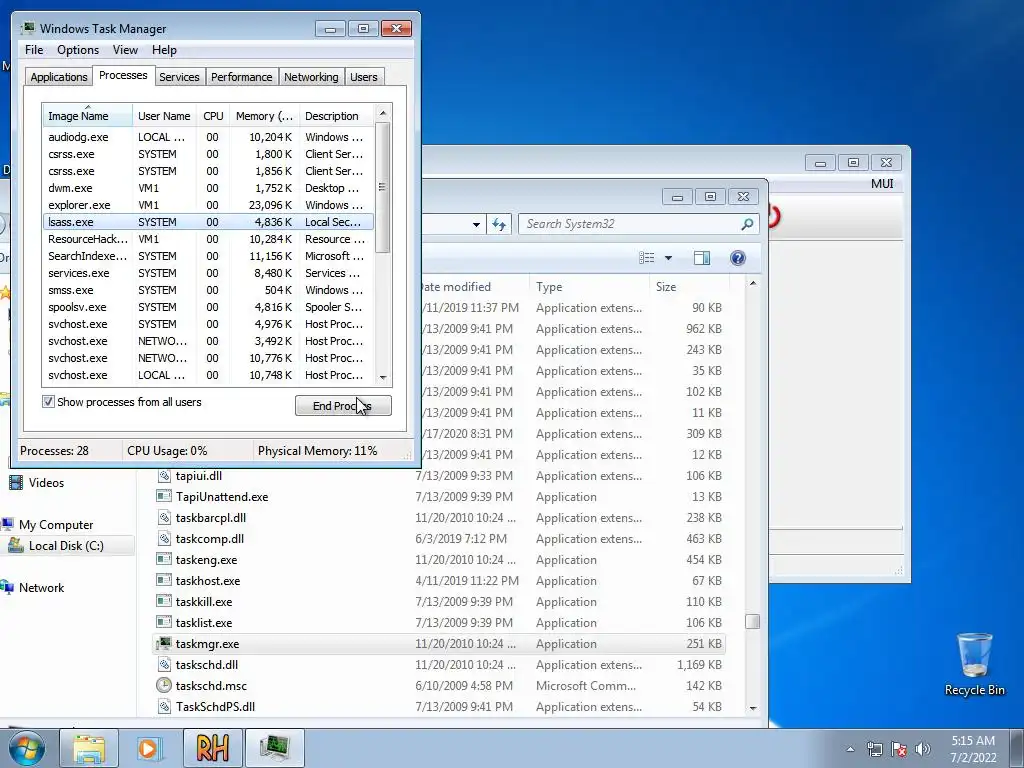Select spoolsv.exe process row

click(208, 307)
